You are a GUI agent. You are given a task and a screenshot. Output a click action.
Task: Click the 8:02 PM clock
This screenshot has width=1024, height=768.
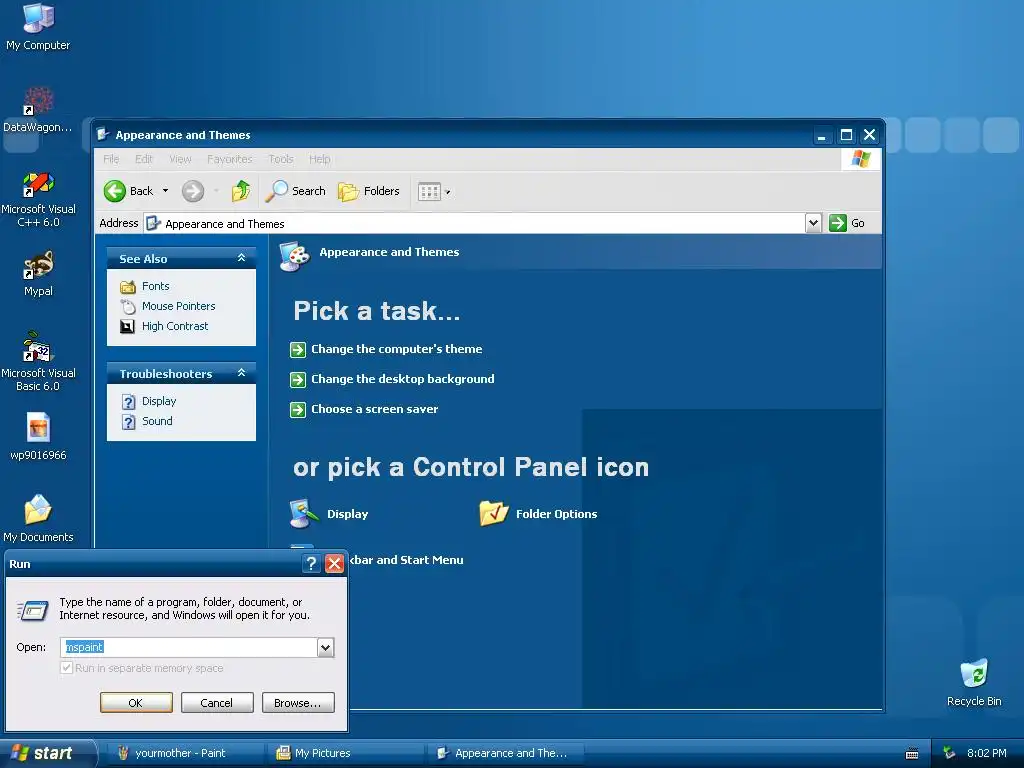coord(986,754)
